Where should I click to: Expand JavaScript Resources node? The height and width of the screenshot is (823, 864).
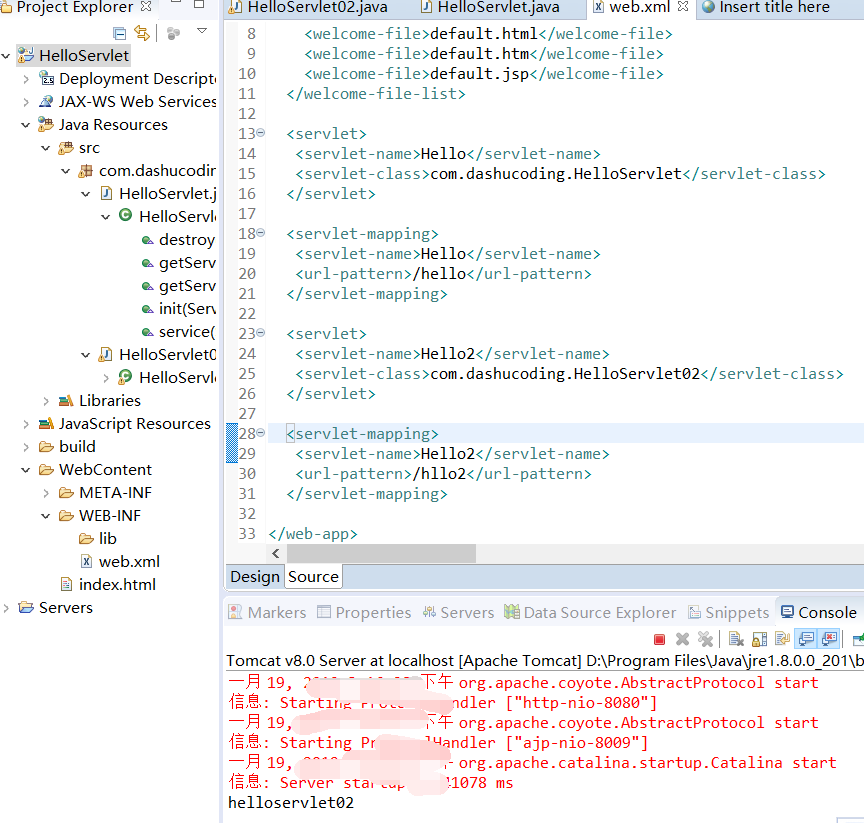(x=26, y=424)
